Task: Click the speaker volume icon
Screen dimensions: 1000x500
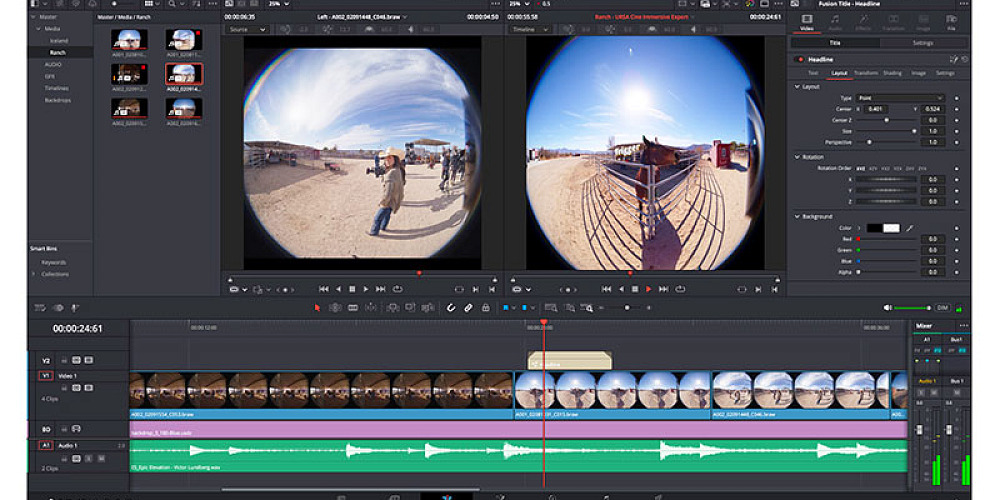Action: 887,307
